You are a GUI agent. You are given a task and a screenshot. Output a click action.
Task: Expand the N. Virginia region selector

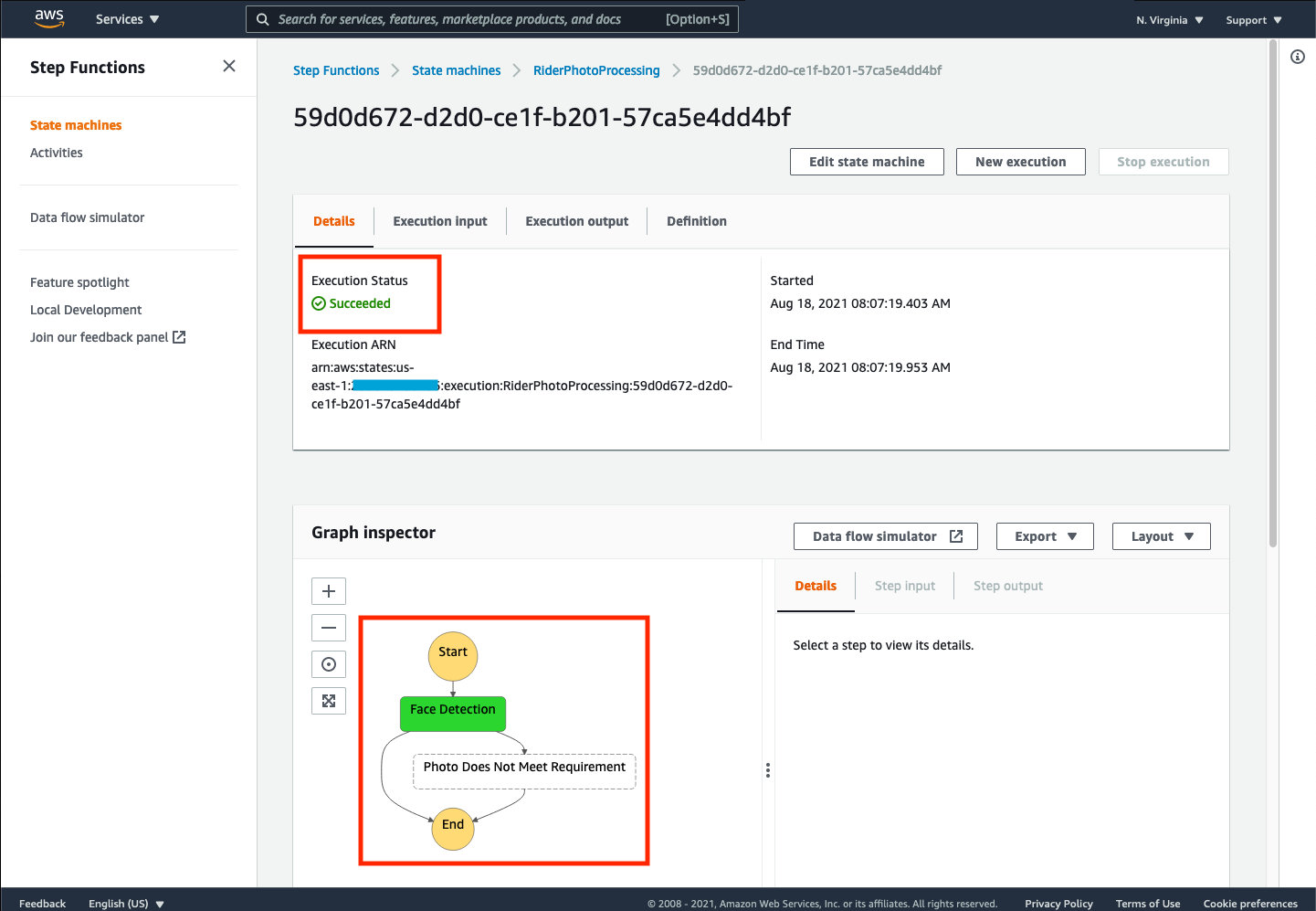pos(1170,20)
